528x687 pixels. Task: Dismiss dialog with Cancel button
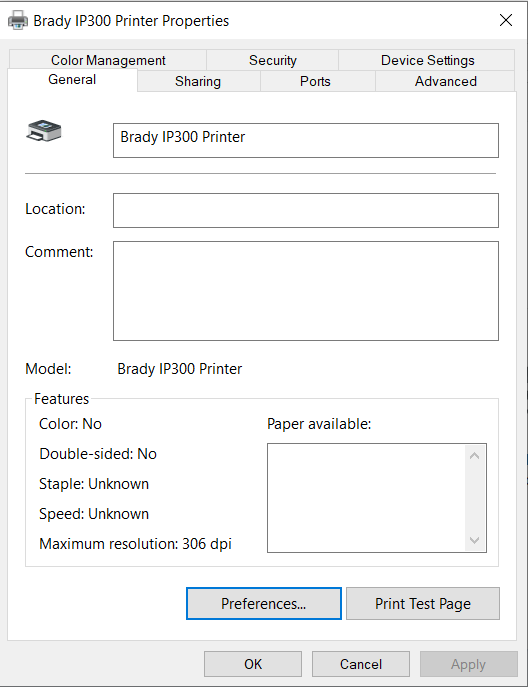(361, 664)
